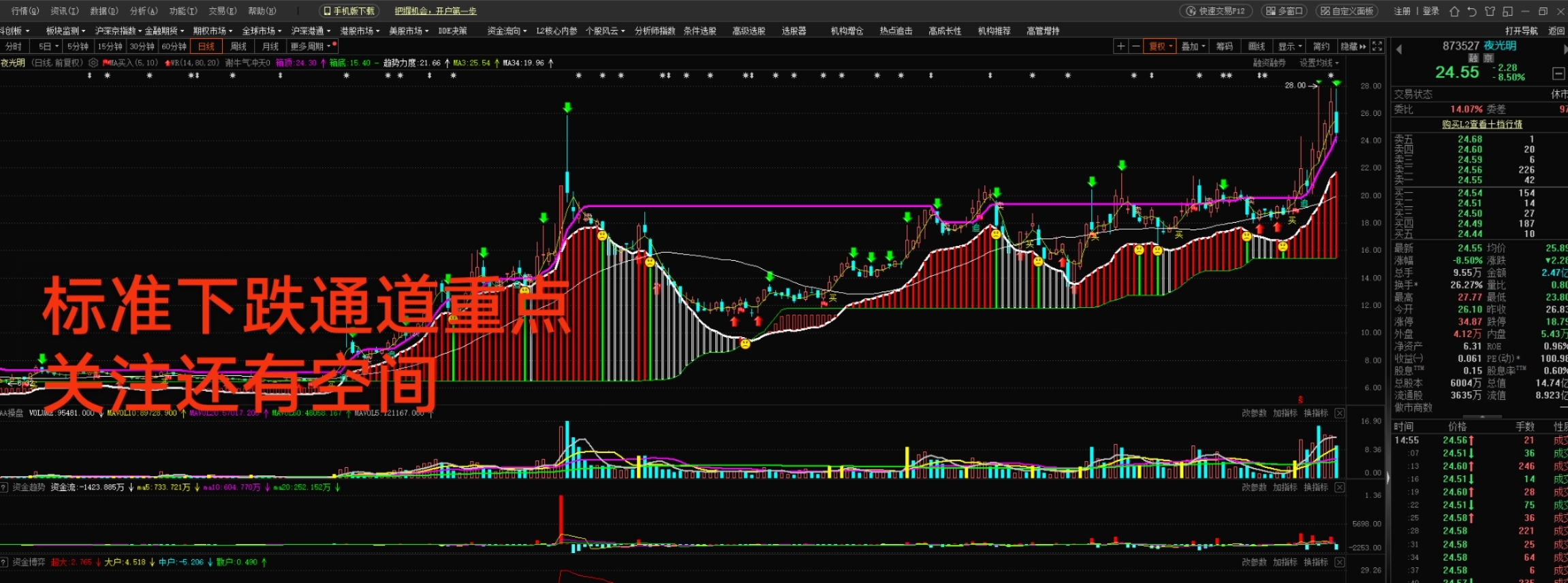The width and height of the screenshot is (1568, 583).
Task: Click 返回 back button
Action: click(x=1556, y=31)
